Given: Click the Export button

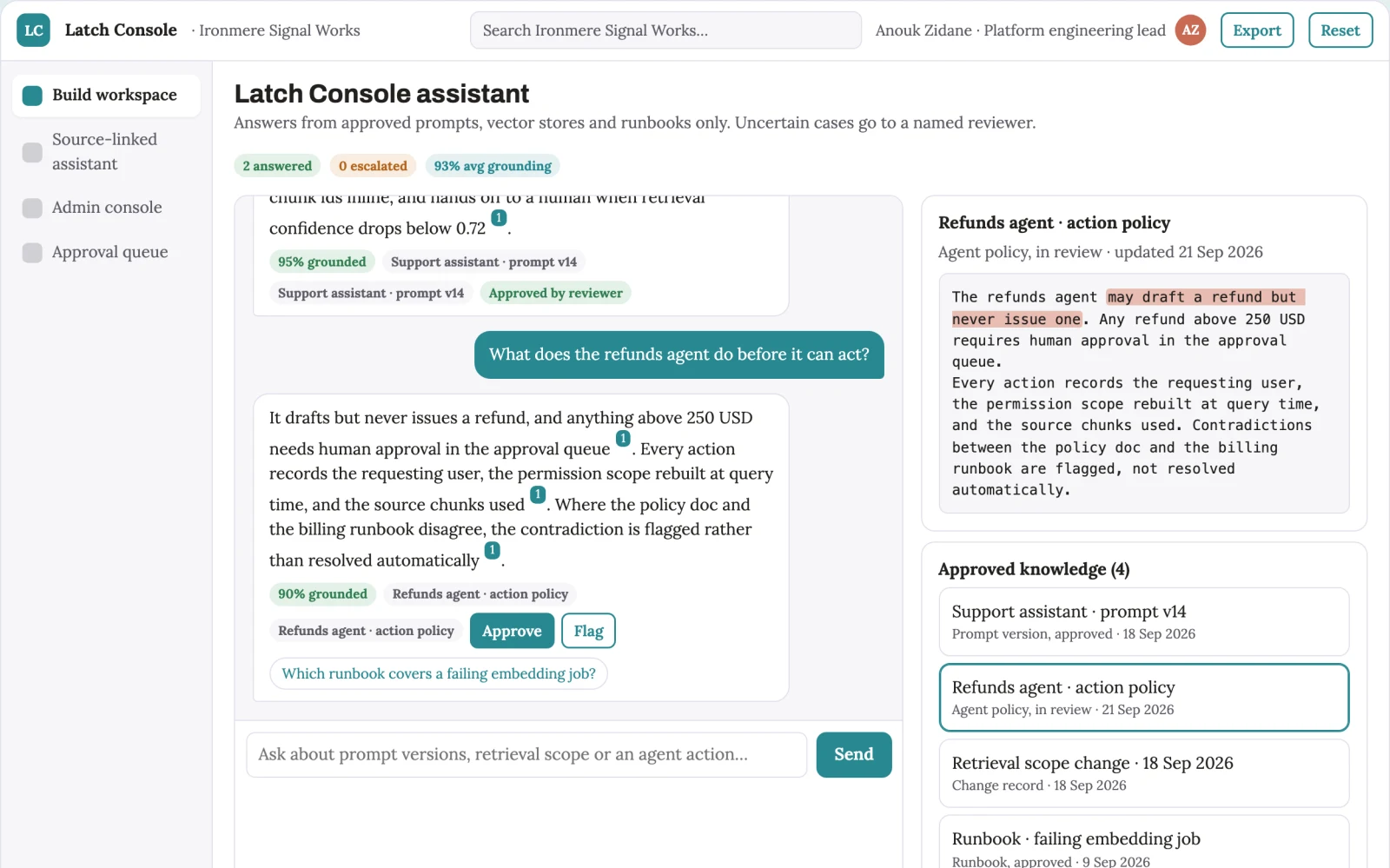Looking at the screenshot, I should [1257, 30].
